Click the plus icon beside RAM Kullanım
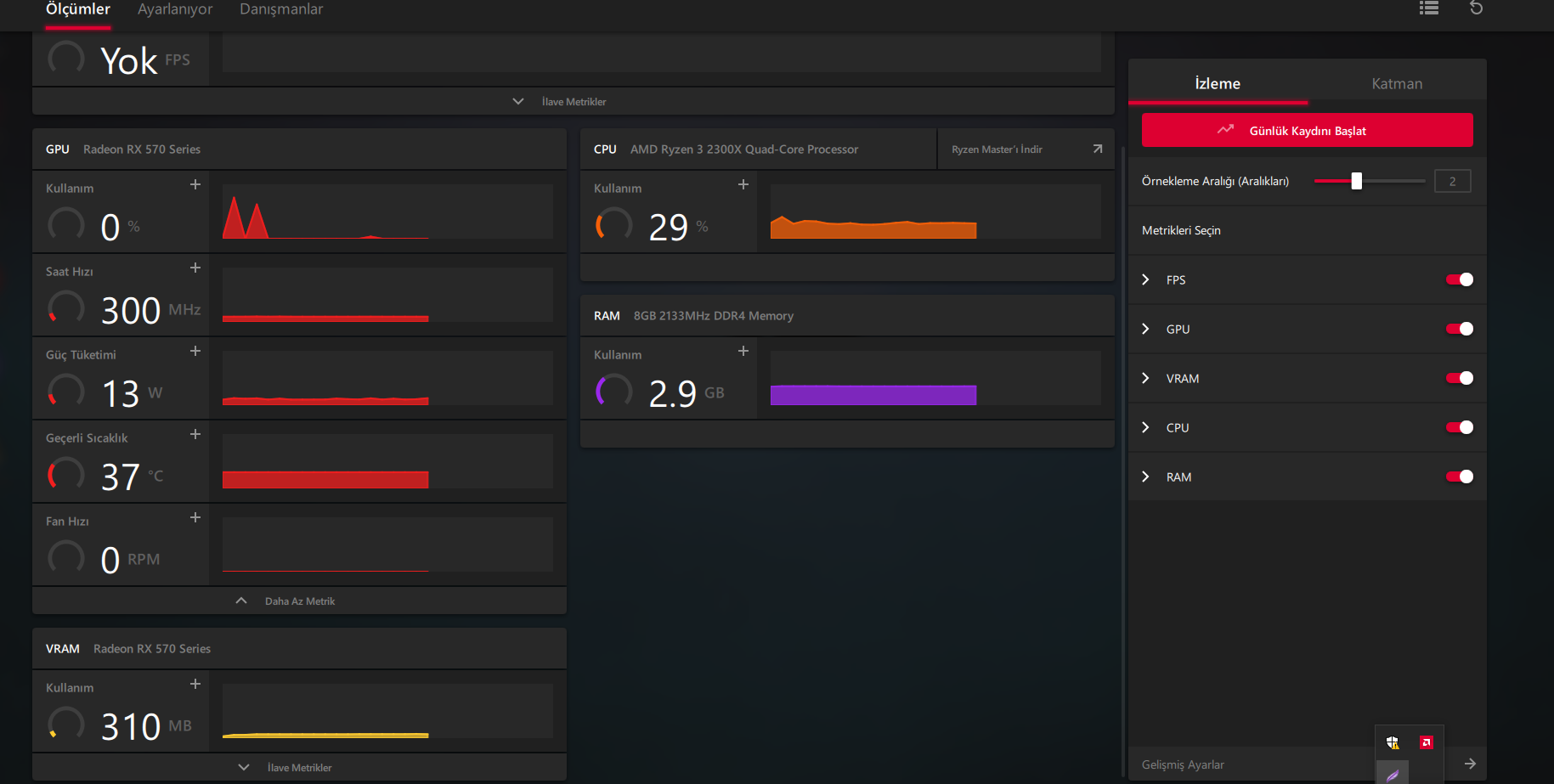1554x784 pixels. coord(743,351)
